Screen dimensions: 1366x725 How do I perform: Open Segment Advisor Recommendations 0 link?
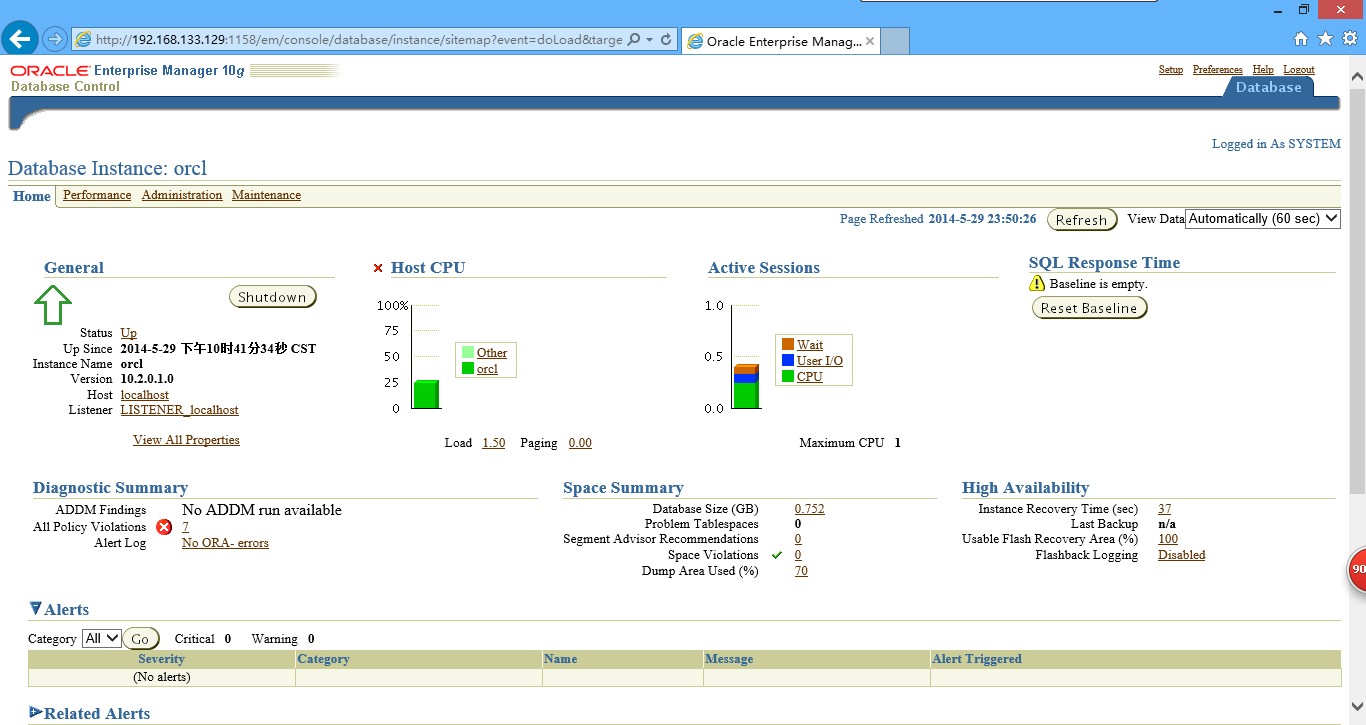point(798,539)
